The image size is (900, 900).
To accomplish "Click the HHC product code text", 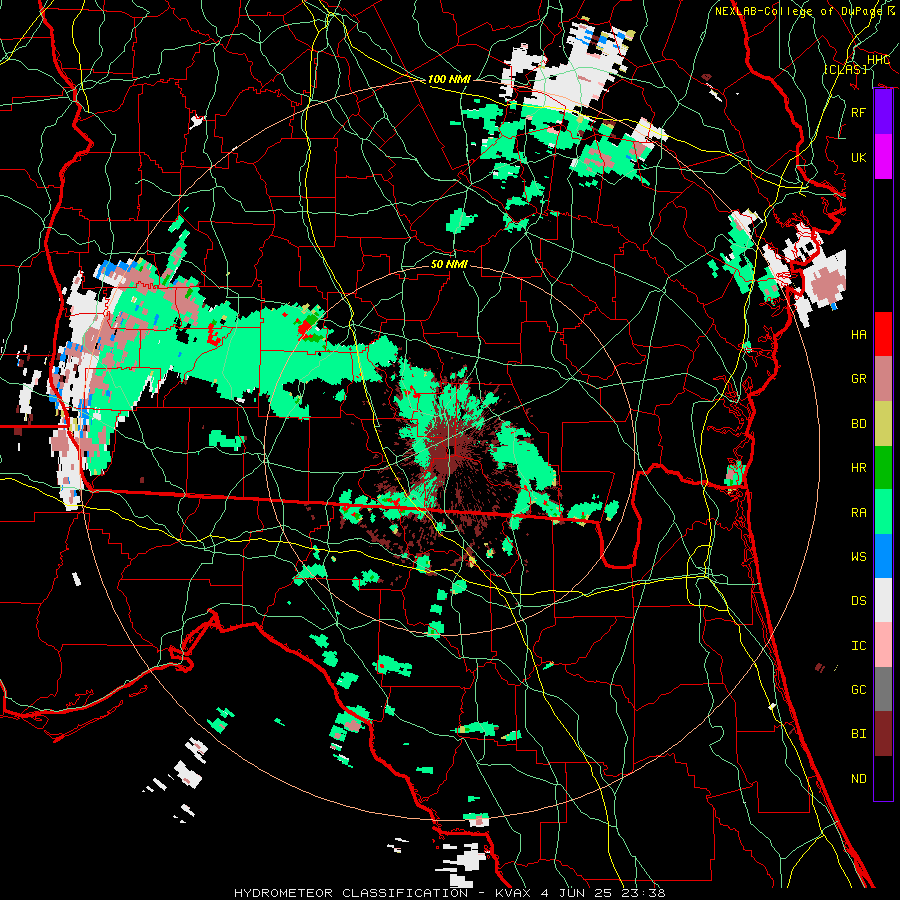I will pyautogui.click(x=878, y=60).
